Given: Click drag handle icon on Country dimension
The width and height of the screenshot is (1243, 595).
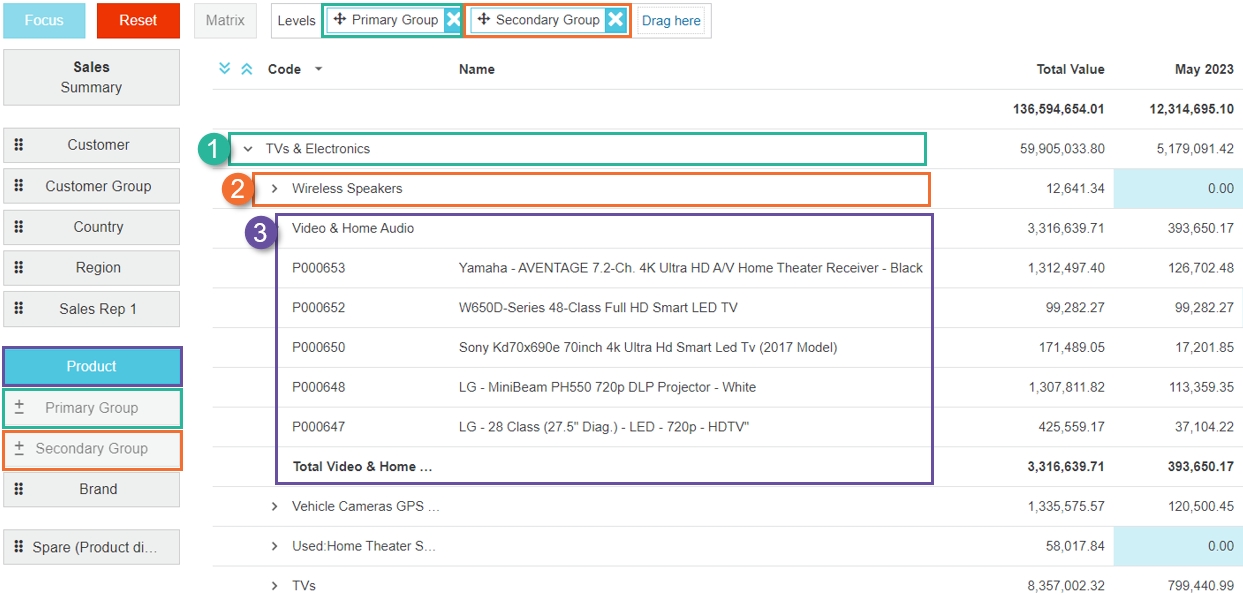Looking at the screenshot, I should coord(19,227).
